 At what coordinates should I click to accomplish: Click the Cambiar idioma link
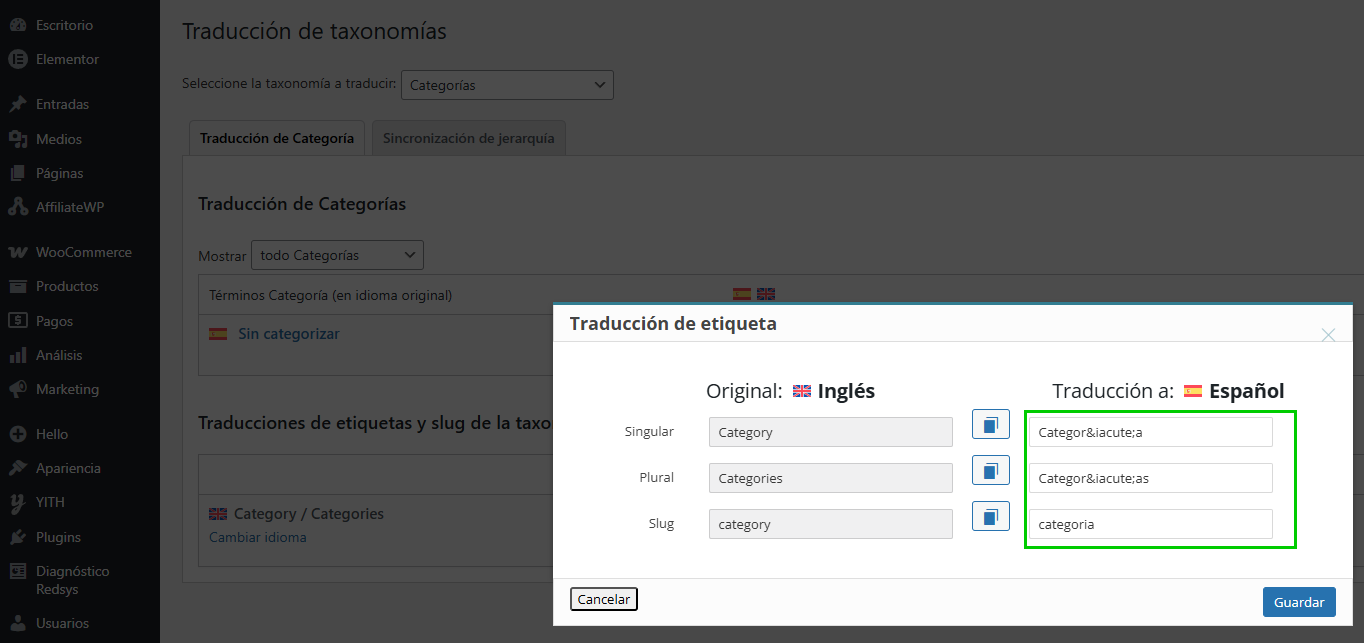coord(257,537)
